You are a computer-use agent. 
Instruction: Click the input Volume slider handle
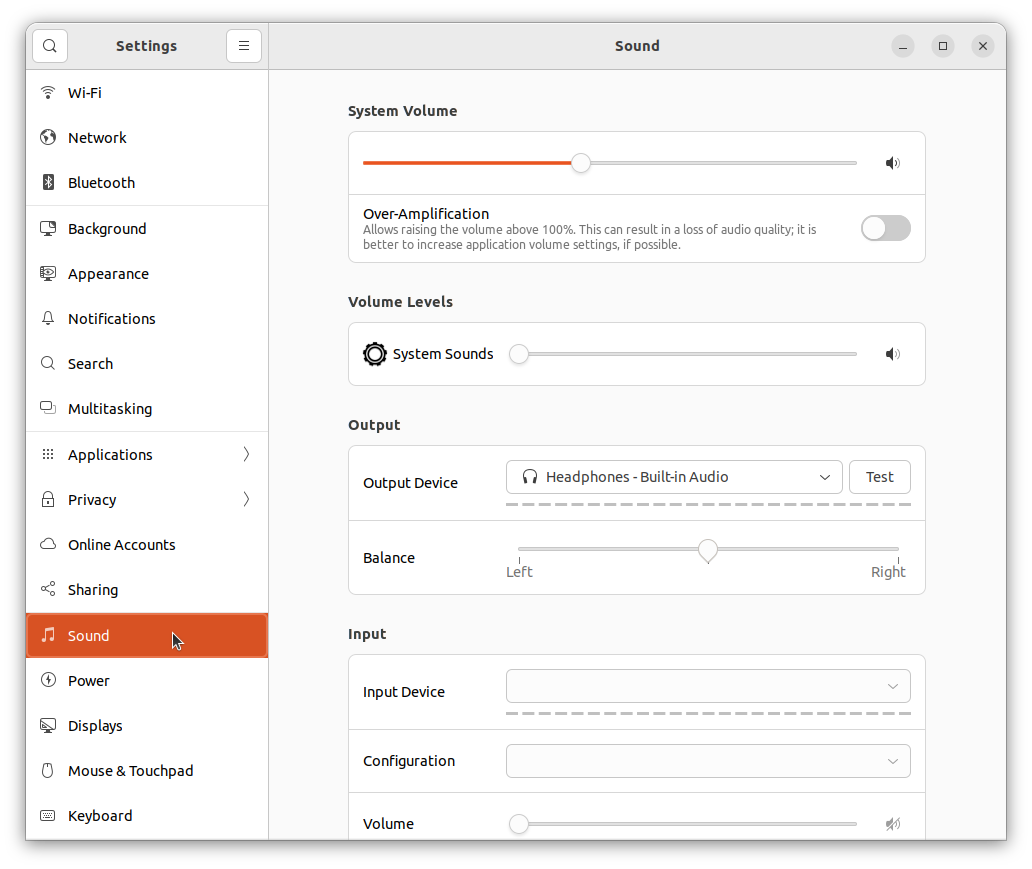pyautogui.click(x=519, y=824)
